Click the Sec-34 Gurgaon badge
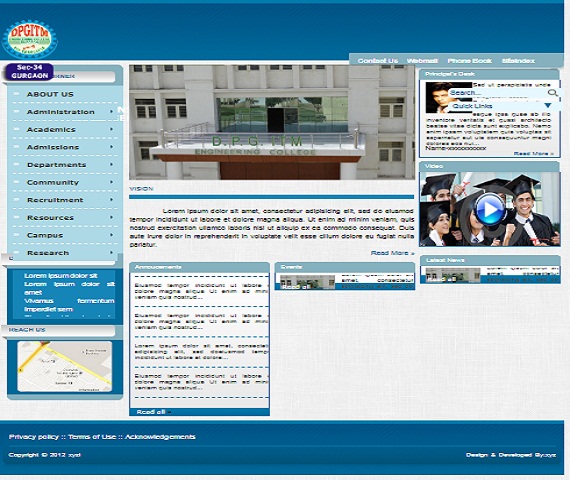Screen dimensions: 570x480 click(29, 72)
